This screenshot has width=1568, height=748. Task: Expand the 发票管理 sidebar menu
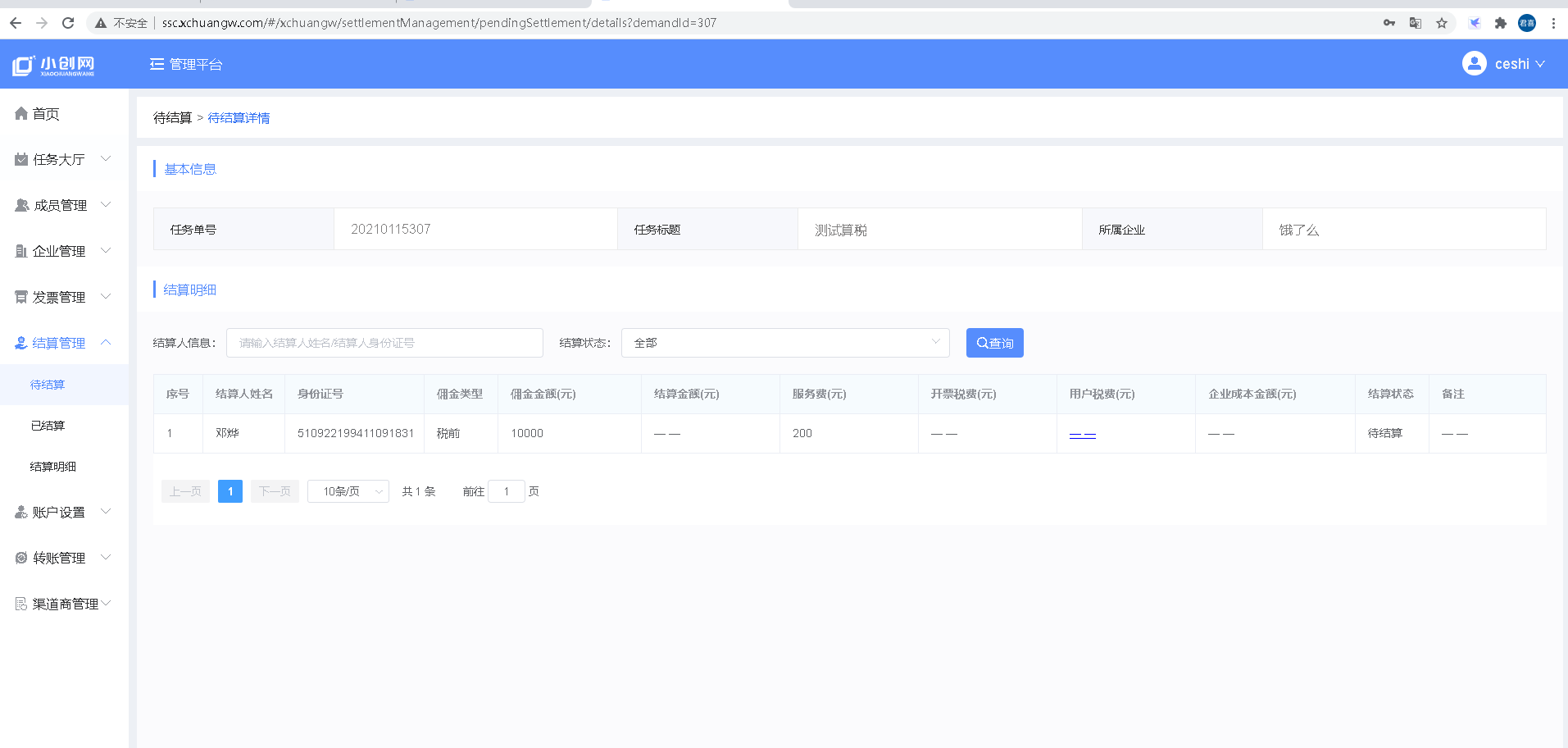coord(62,297)
